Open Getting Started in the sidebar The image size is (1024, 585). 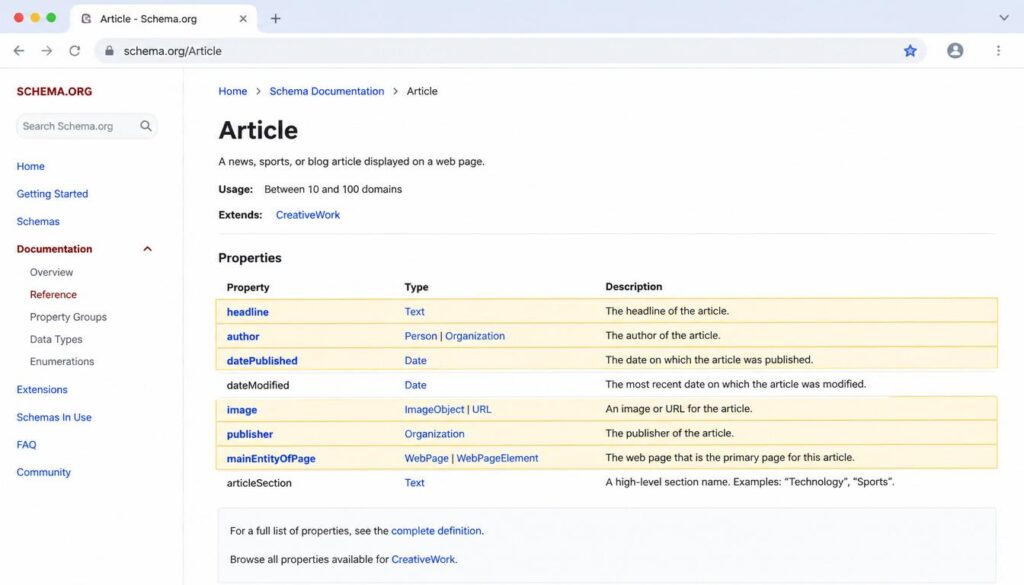[x=52, y=194]
